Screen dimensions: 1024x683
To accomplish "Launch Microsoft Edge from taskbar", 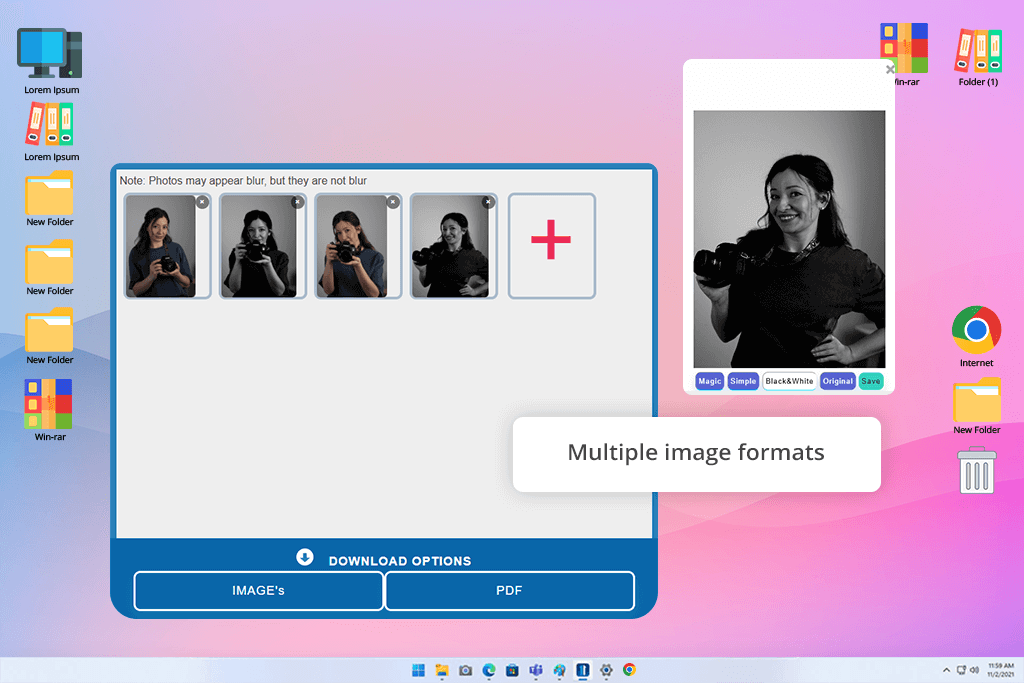I will 489,670.
